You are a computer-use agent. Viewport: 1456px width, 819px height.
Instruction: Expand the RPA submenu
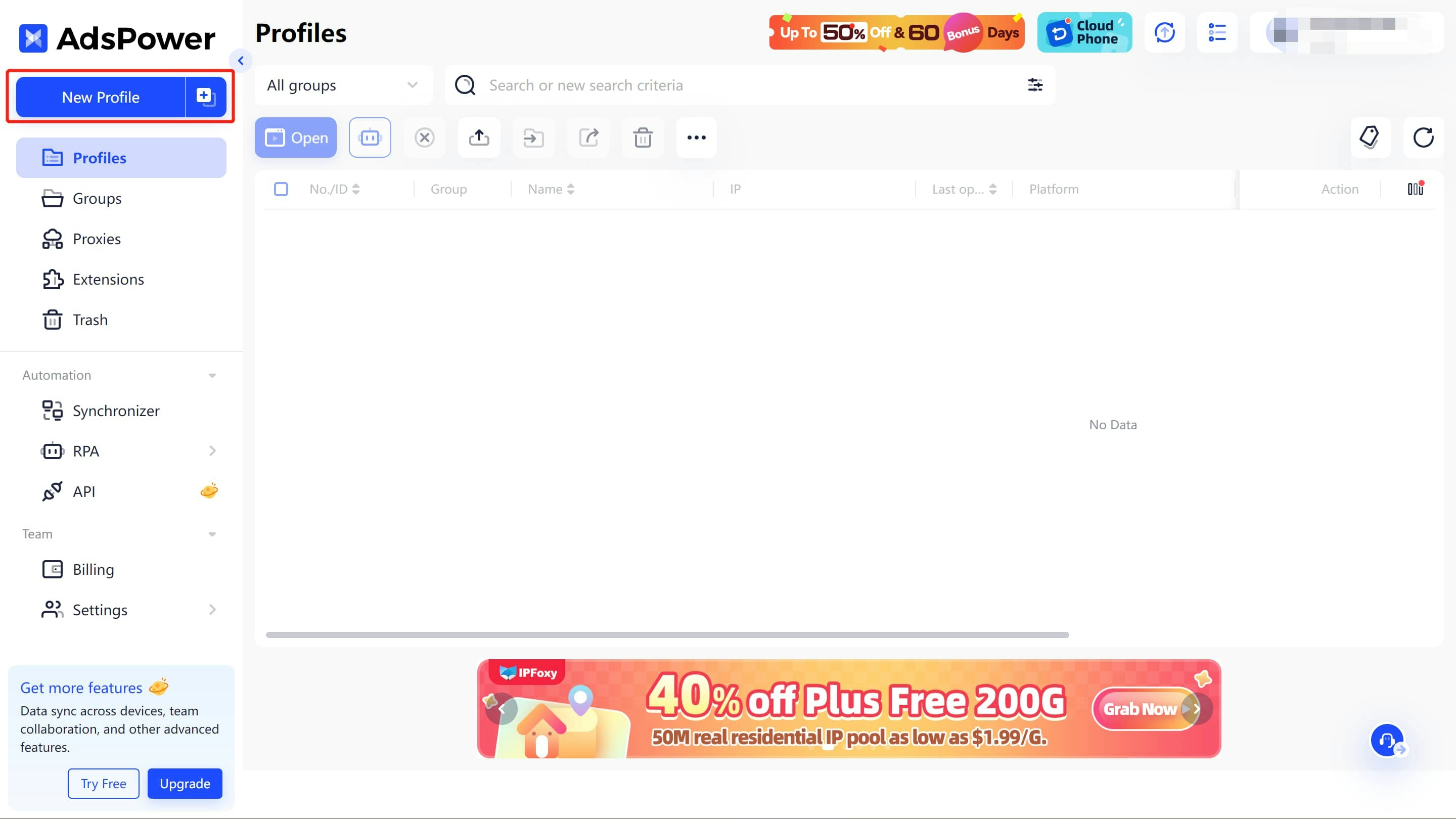pyautogui.click(x=212, y=451)
